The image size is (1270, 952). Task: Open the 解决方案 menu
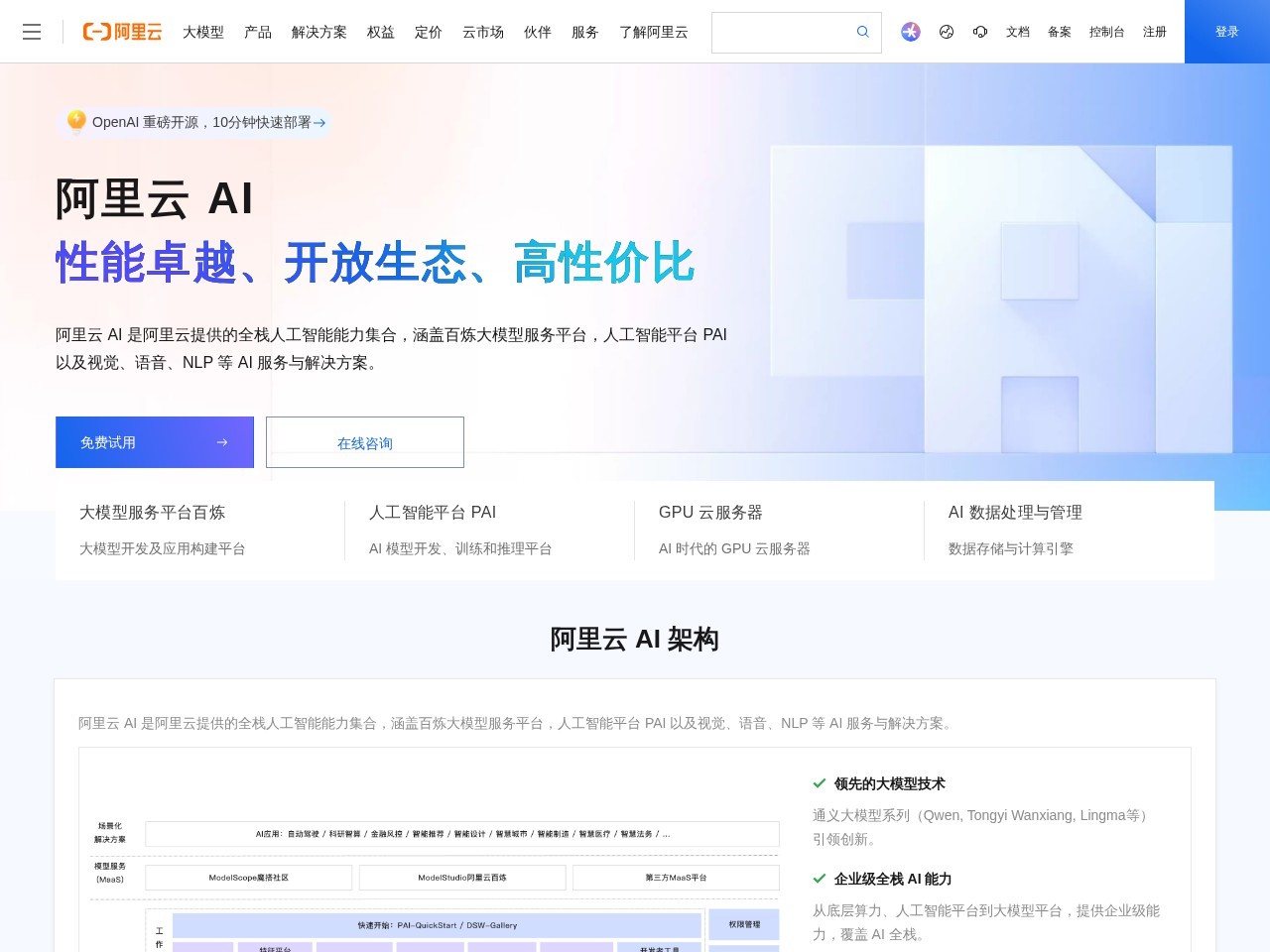click(x=318, y=32)
